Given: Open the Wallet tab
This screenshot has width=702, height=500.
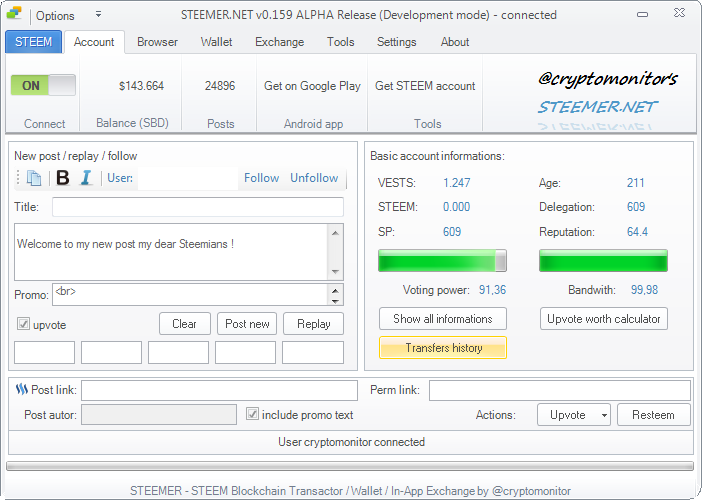Looking at the screenshot, I should 216,42.
